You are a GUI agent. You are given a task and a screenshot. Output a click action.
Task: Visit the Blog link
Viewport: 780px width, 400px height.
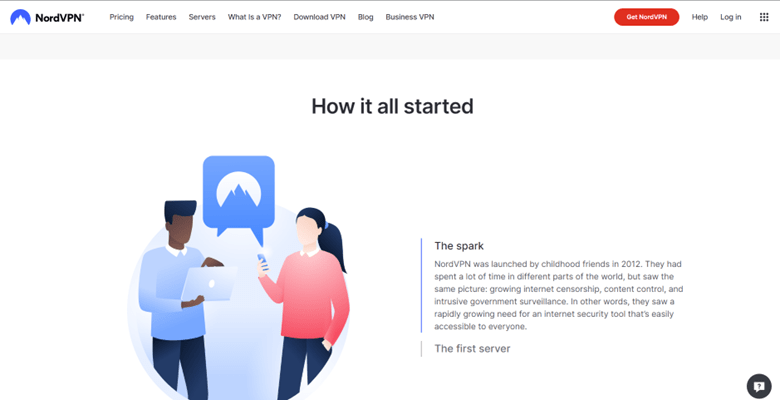365,17
